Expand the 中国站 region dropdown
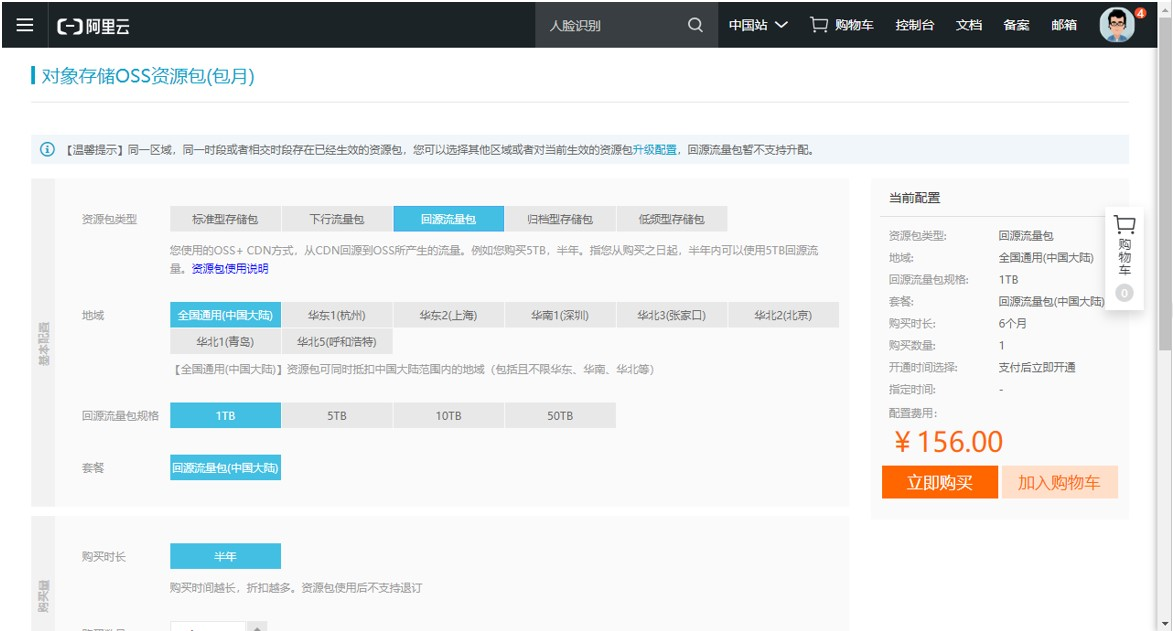 coord(758,25)
